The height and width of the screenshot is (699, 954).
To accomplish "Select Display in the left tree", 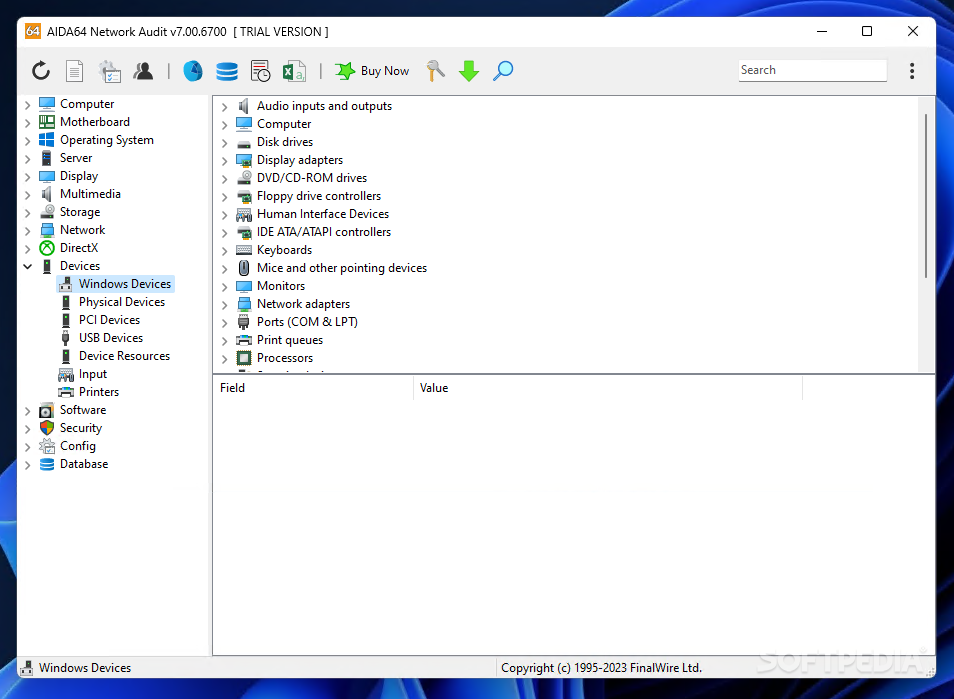I will (78, 176).
